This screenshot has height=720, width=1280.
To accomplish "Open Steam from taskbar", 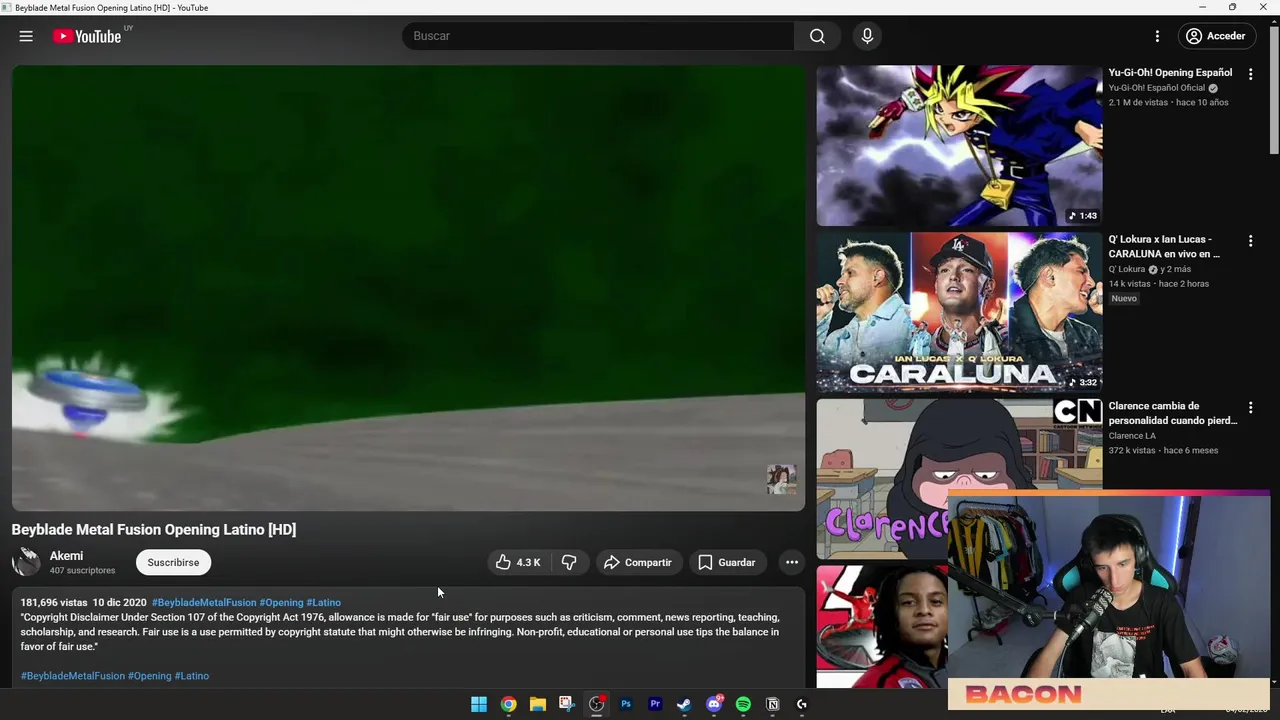I will pos(684,704).
